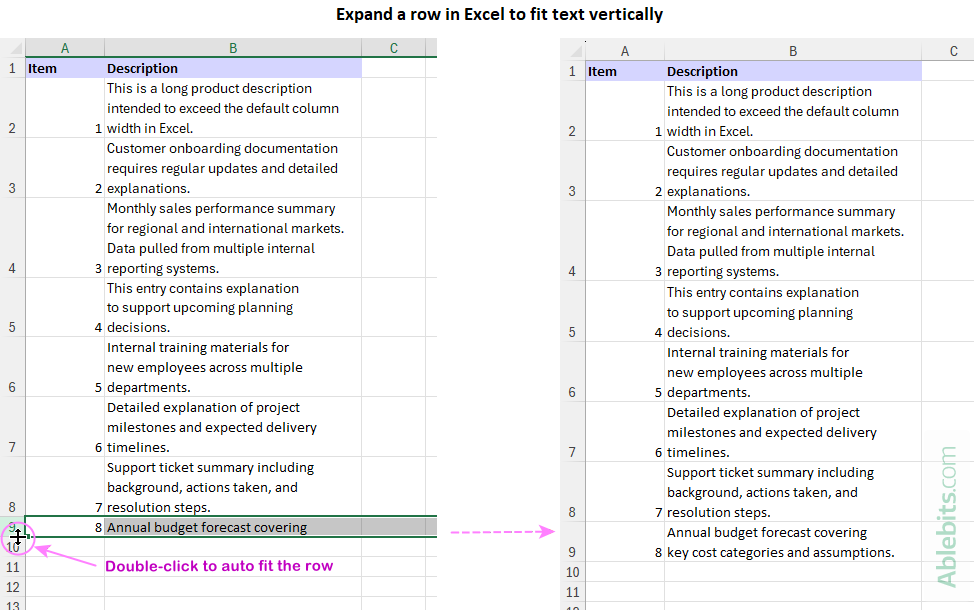Viewport: 974px width, 610px height.
Task: Select column B header in the left spreadsheet
Action: 232,47
